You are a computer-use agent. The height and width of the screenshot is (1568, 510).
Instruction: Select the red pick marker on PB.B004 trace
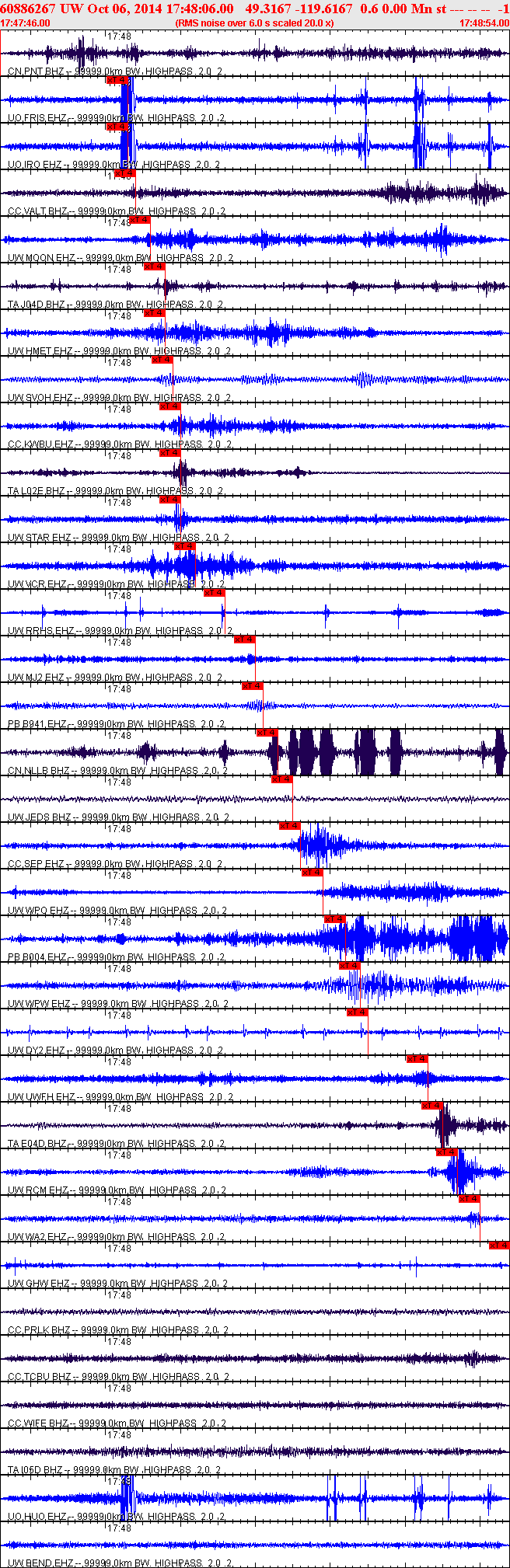[334, 919]
